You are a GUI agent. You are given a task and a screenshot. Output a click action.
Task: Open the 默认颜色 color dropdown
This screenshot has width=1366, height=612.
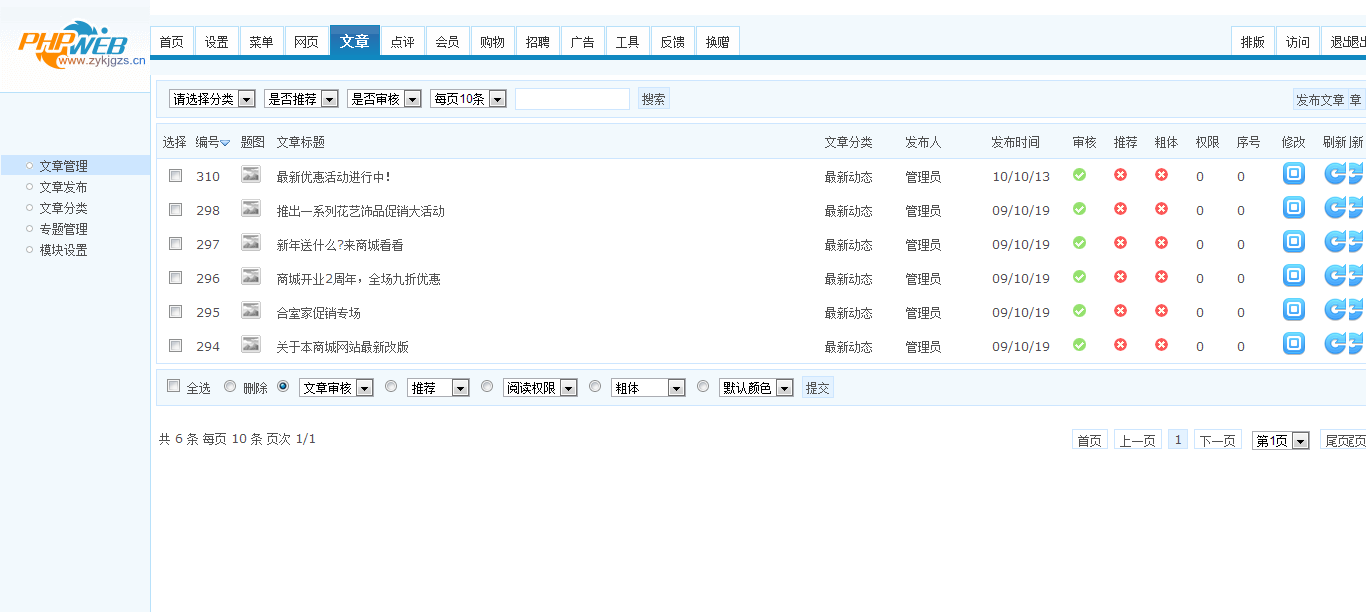pos(756,388)
